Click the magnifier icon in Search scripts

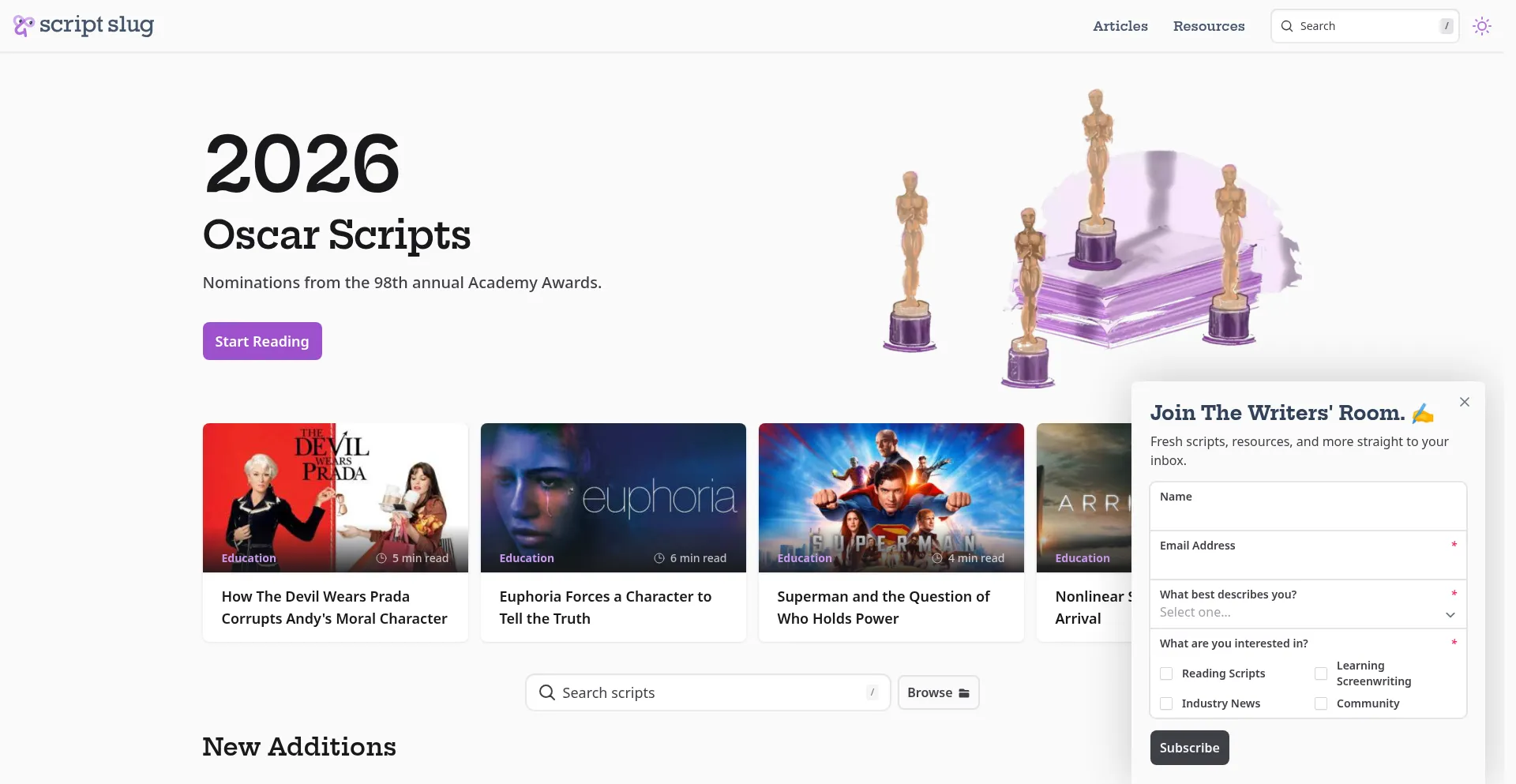[x=546, y=692]
